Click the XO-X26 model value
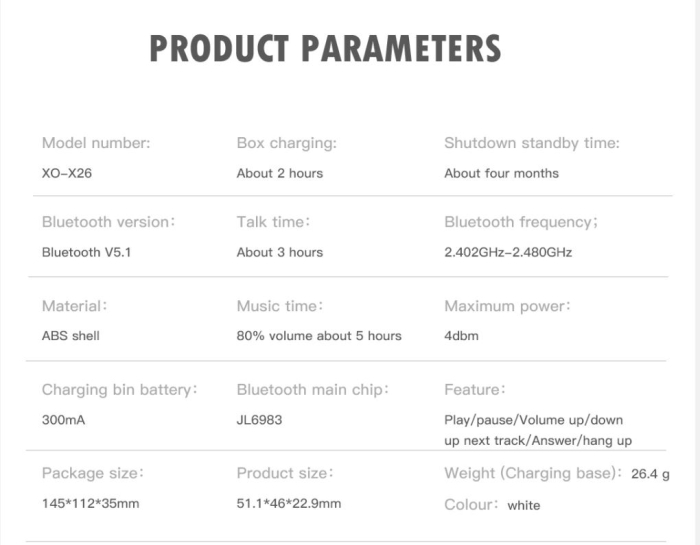The height and width of the screenshot is (545, 700). [x=69, y=173]
